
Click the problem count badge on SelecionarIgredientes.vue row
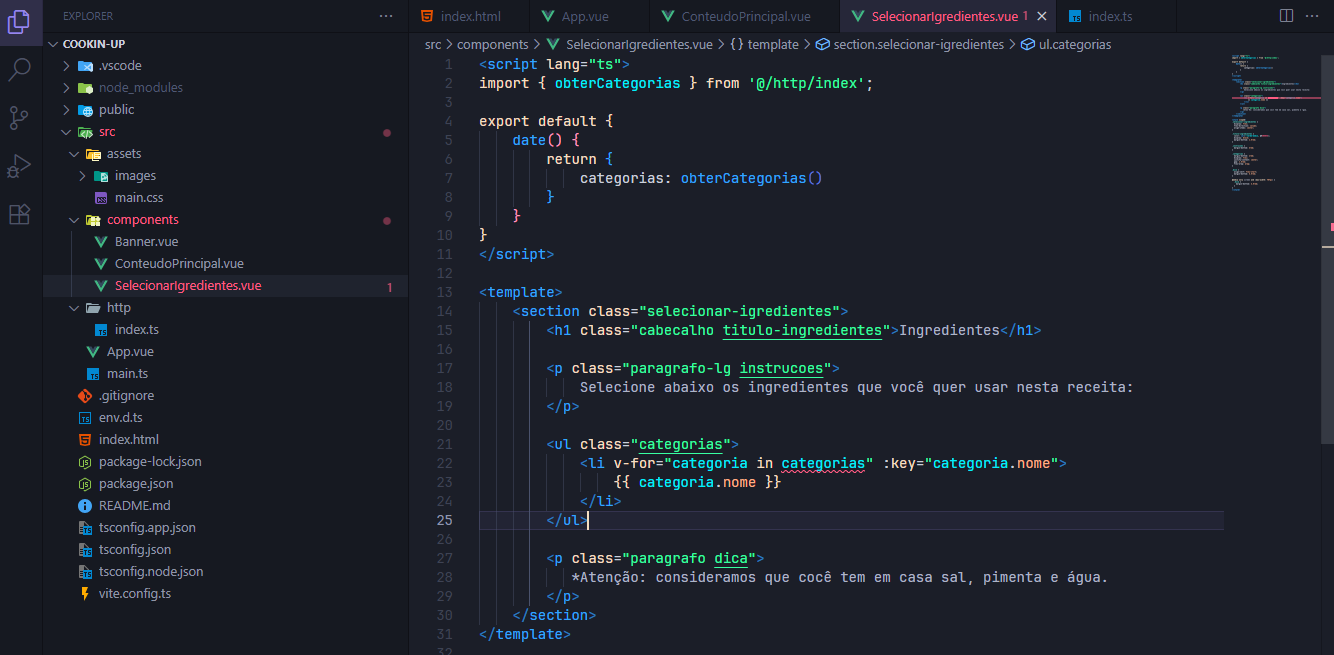point(390,287)
